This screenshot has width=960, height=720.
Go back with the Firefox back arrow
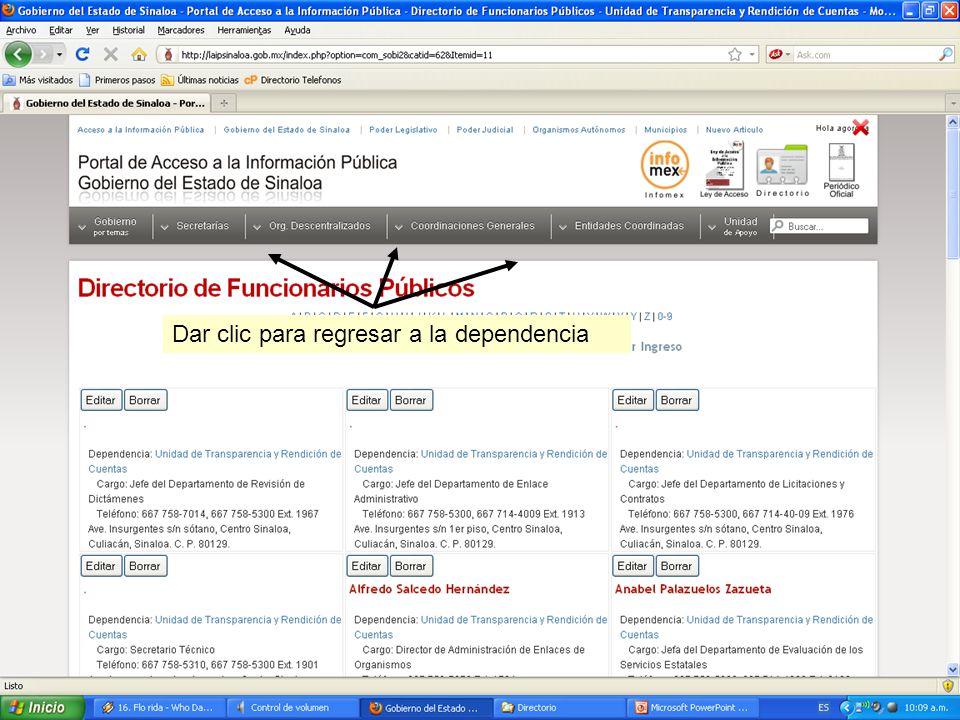pyautogui.click(x=18, y=54)
